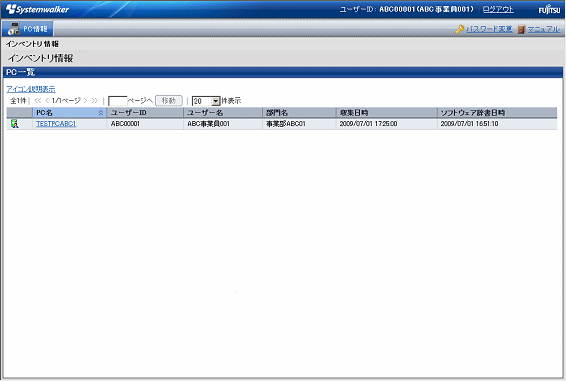The height and width of the screenshot is (381, 566).
Task: Open the マニュアル link
Action: [x=544, y=29]
